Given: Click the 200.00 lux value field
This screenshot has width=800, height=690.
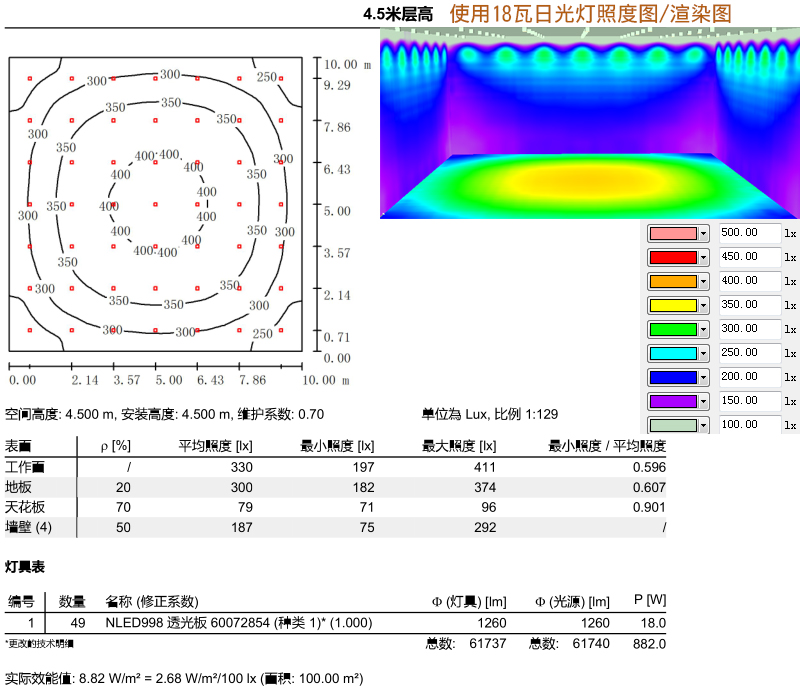Looking at the screenshot, I should point(749,377).
